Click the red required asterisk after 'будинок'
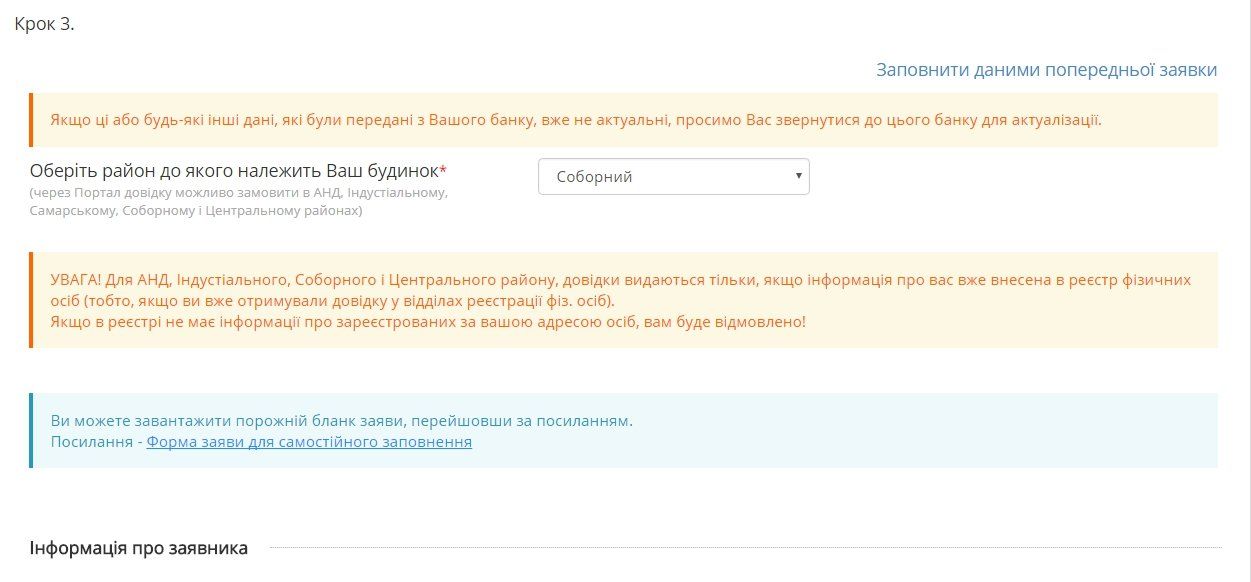This screenshot has height=582, width=1251. tap(443, 170)
